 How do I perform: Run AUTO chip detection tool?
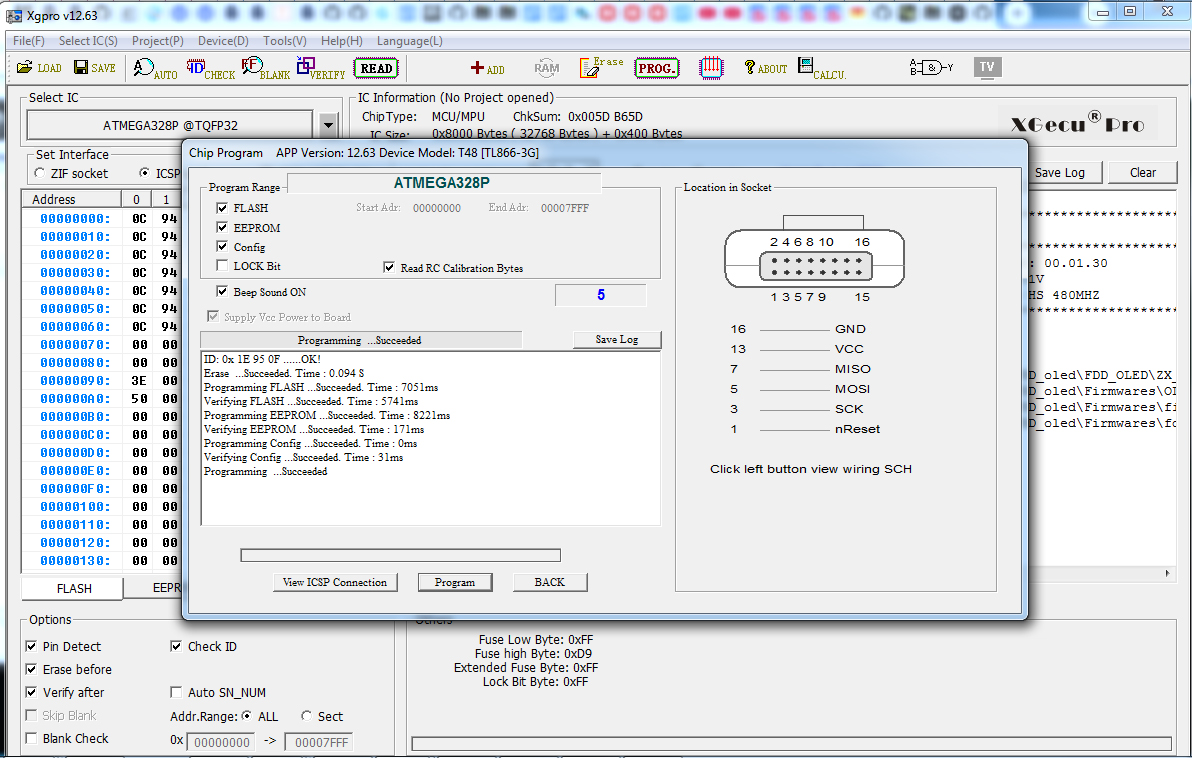(x=155, y=68)
